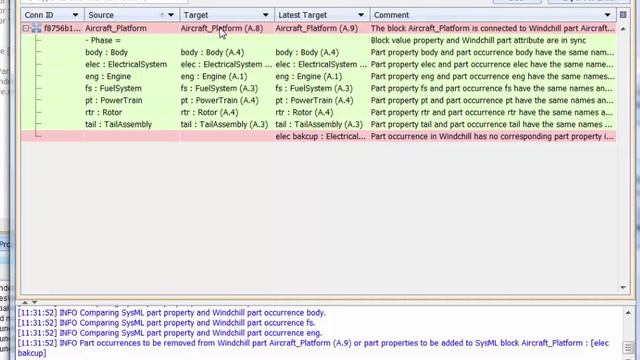Collapse the f8756b1 connection row
Viewport: 640px width, 360px height.
tap(26, 29)
